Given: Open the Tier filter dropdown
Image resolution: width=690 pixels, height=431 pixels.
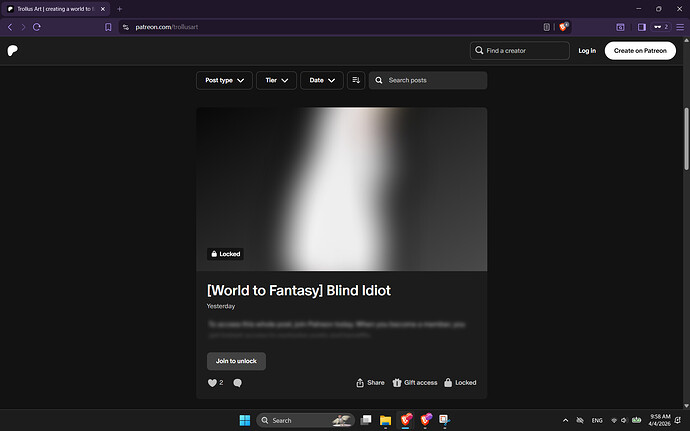Looking at the screenshot, I should (276, 80).
